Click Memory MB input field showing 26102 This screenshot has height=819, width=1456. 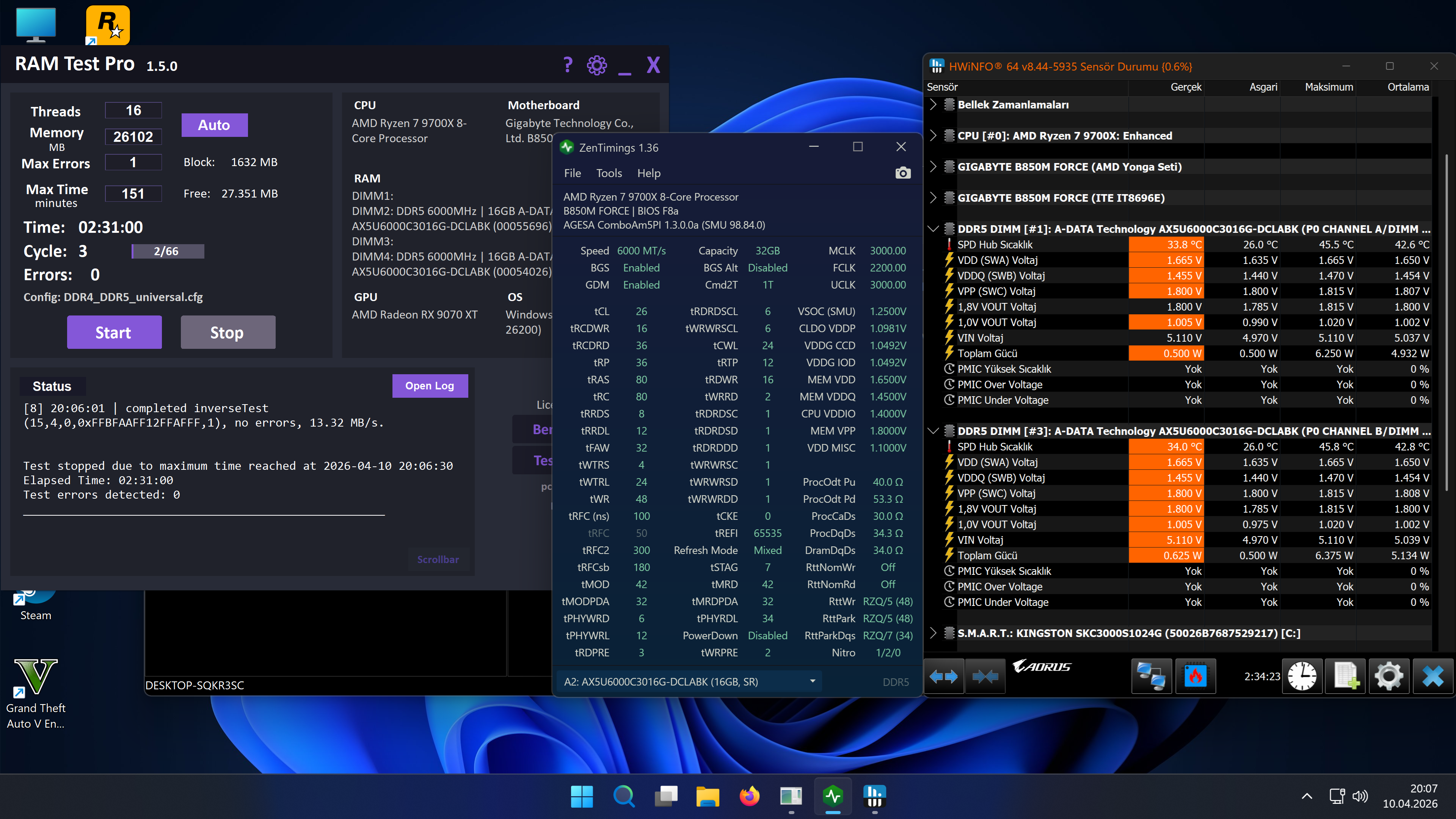(133, 136)
